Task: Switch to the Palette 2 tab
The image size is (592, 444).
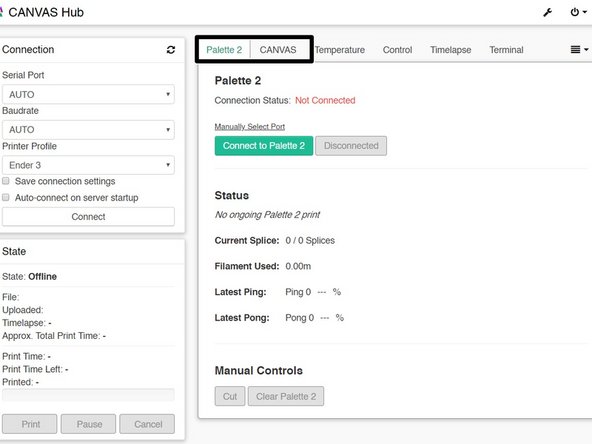Action: point(224,50)
